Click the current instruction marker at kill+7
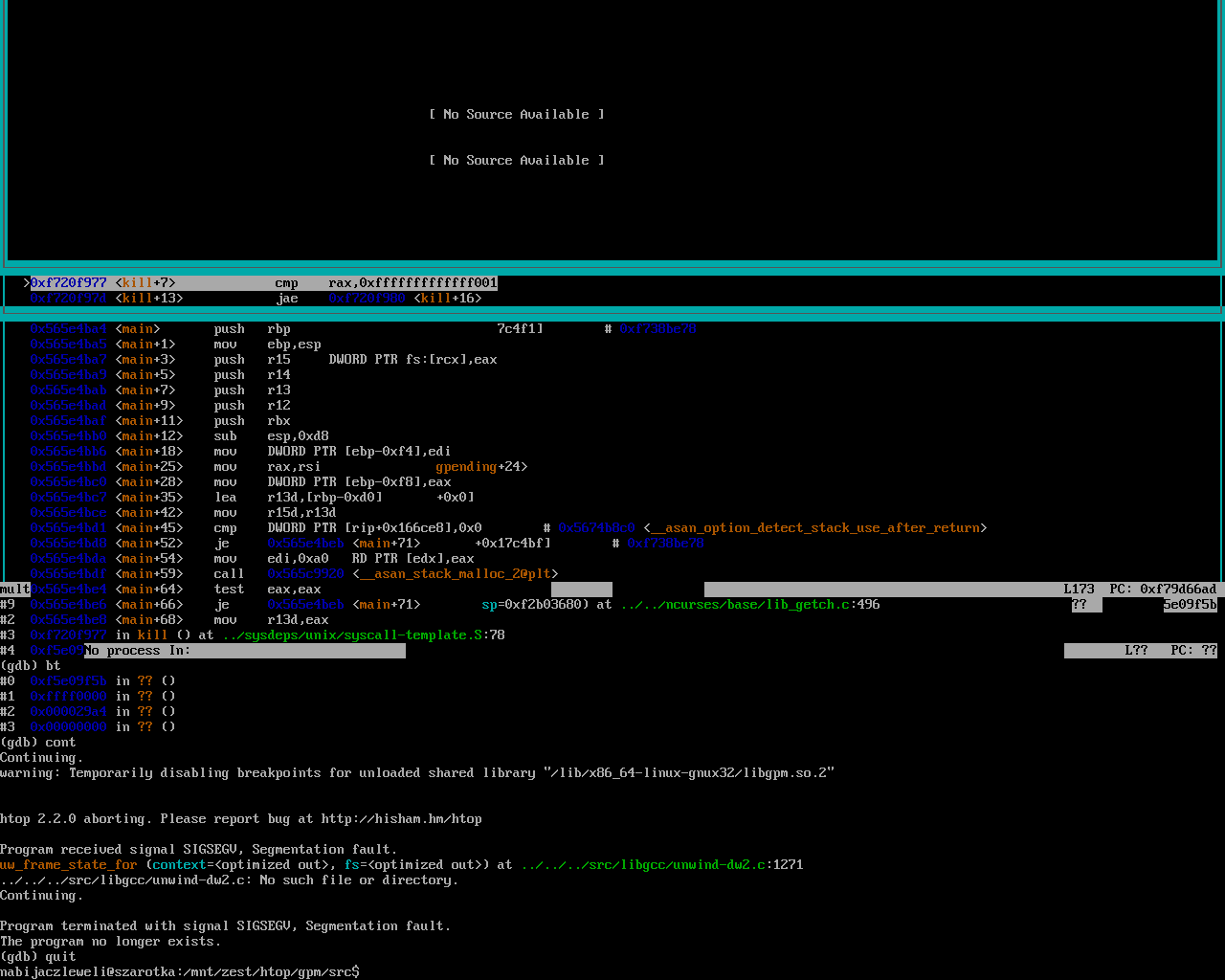 coord(27,283)
